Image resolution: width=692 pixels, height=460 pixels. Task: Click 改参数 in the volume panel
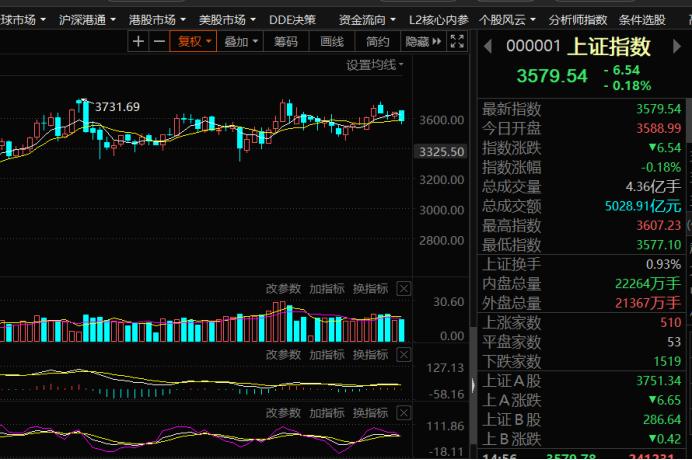[x=282, y=288]
